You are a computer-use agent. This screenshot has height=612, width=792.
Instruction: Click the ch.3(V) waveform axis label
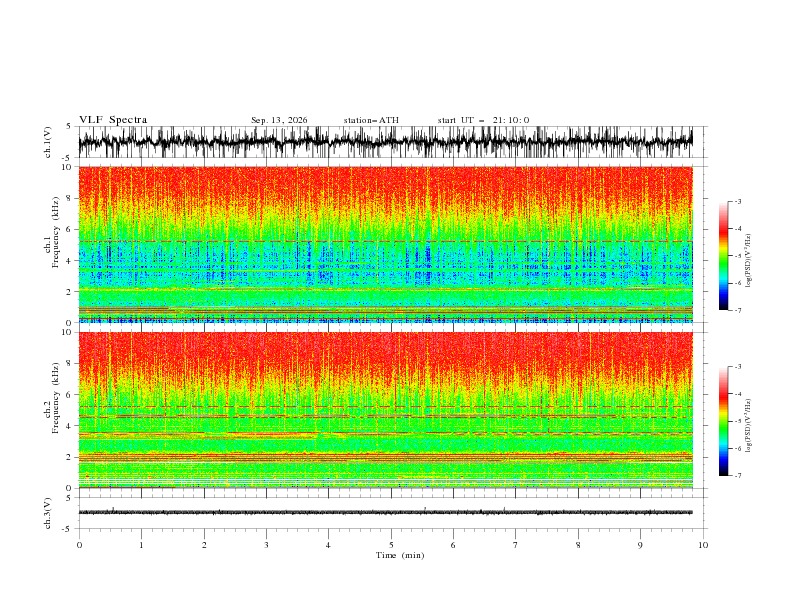pyautogui.click(x=48, y=513)
